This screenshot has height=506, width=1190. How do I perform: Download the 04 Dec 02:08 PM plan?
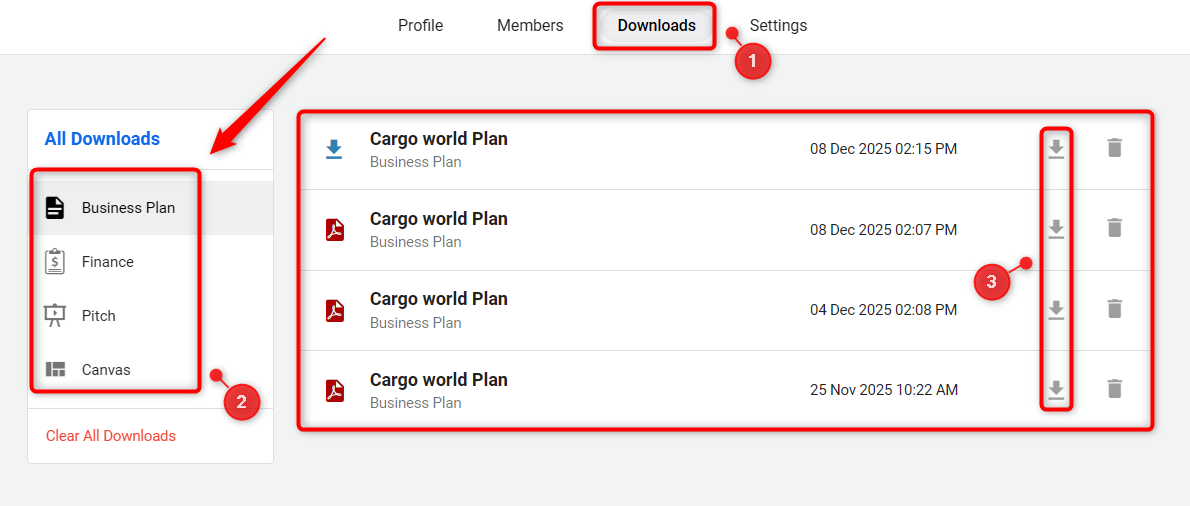(x=1055, y=310)
